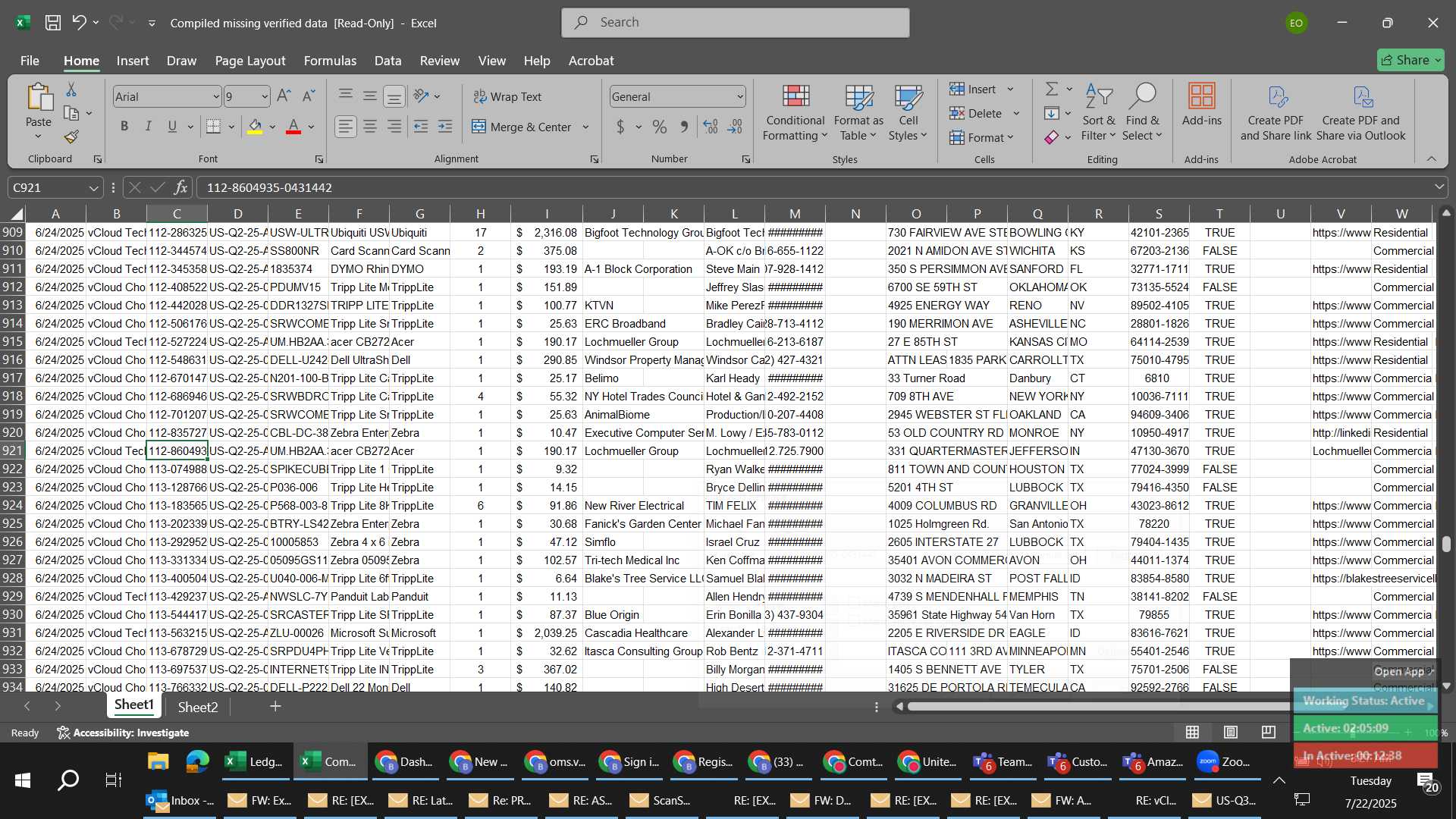This screenshot has height=819, width=1456.
Task: Click the Share button
Action: pyautogui.click(x=1410, y=60)
